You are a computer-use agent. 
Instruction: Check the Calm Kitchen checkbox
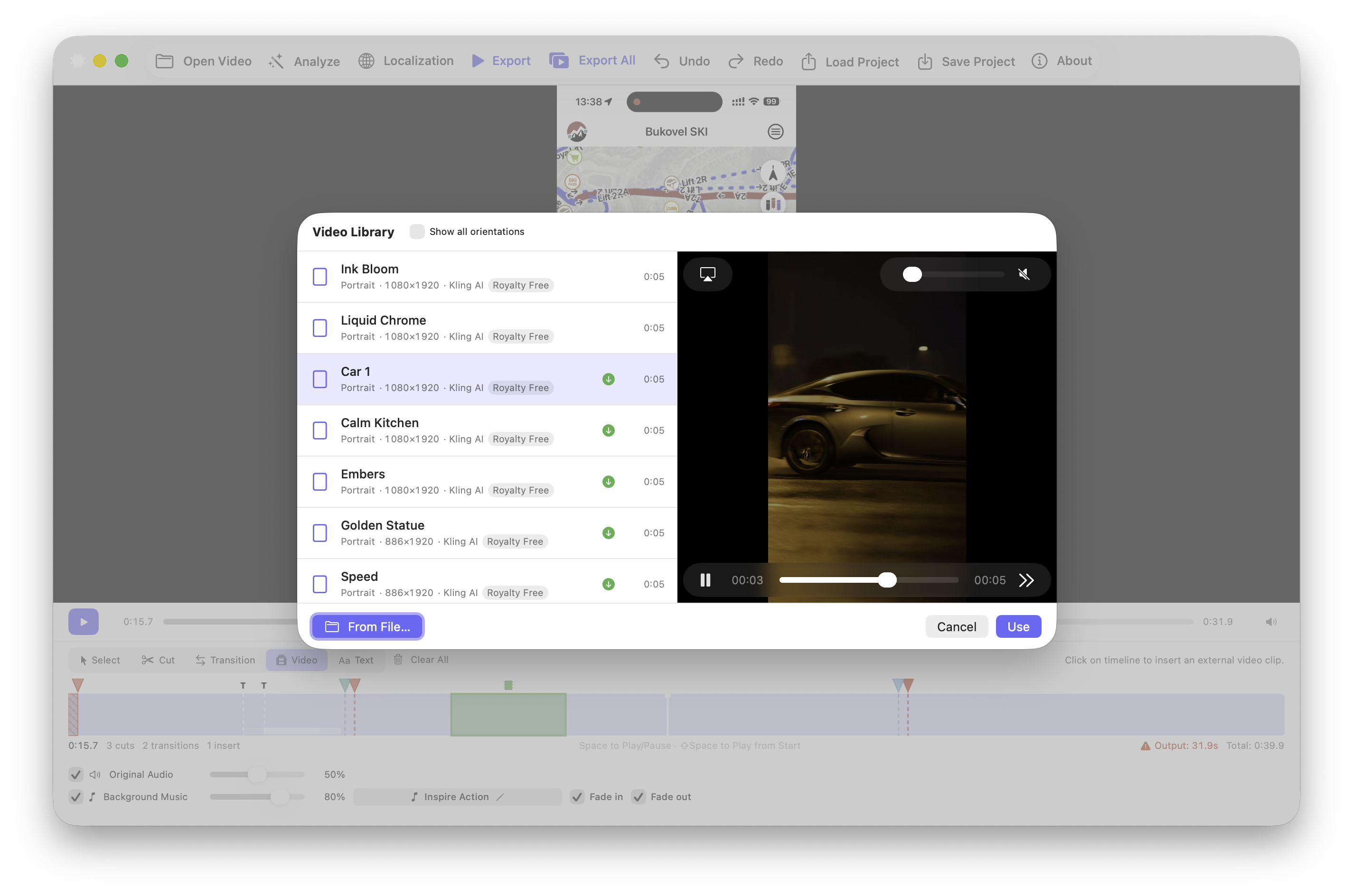pyautogui.click(x=320, y=430)
